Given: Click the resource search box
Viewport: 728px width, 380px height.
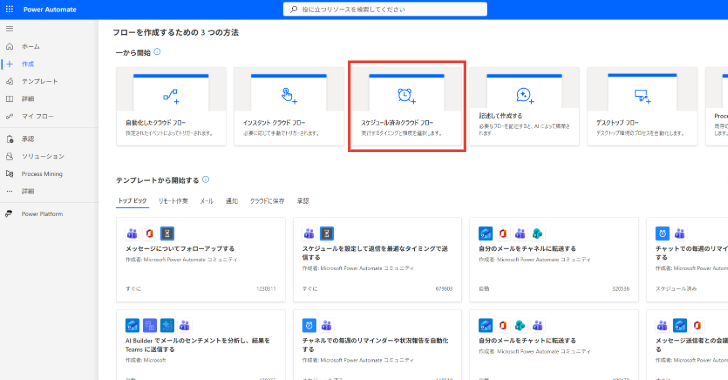Looking at the screenshot, I should pyautogui.click(x=385, y=9).
